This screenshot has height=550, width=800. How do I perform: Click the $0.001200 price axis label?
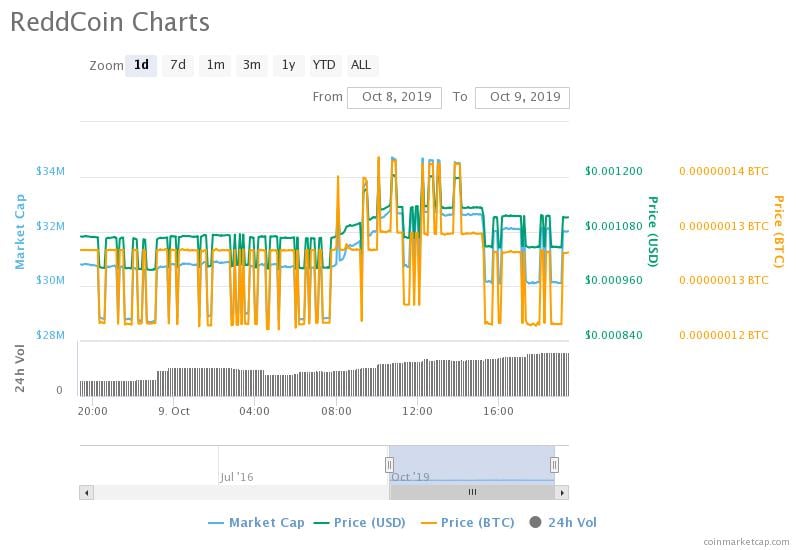tap(614, 171)
